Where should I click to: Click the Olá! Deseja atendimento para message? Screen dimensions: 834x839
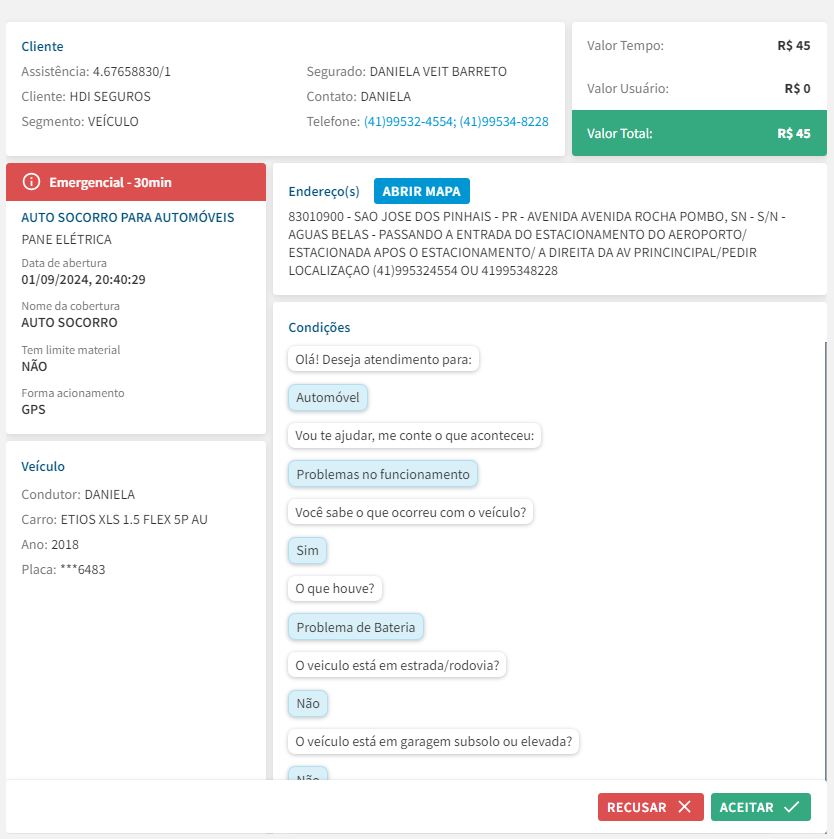[384, 359]
